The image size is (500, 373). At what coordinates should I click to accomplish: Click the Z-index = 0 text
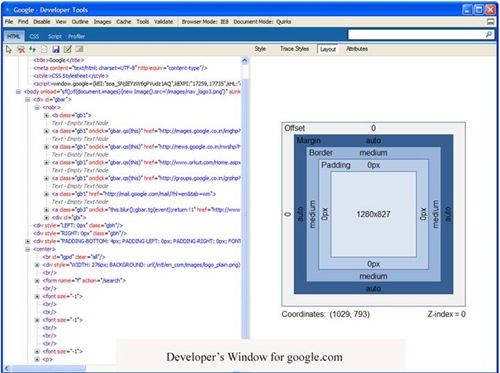click(447, 314)
